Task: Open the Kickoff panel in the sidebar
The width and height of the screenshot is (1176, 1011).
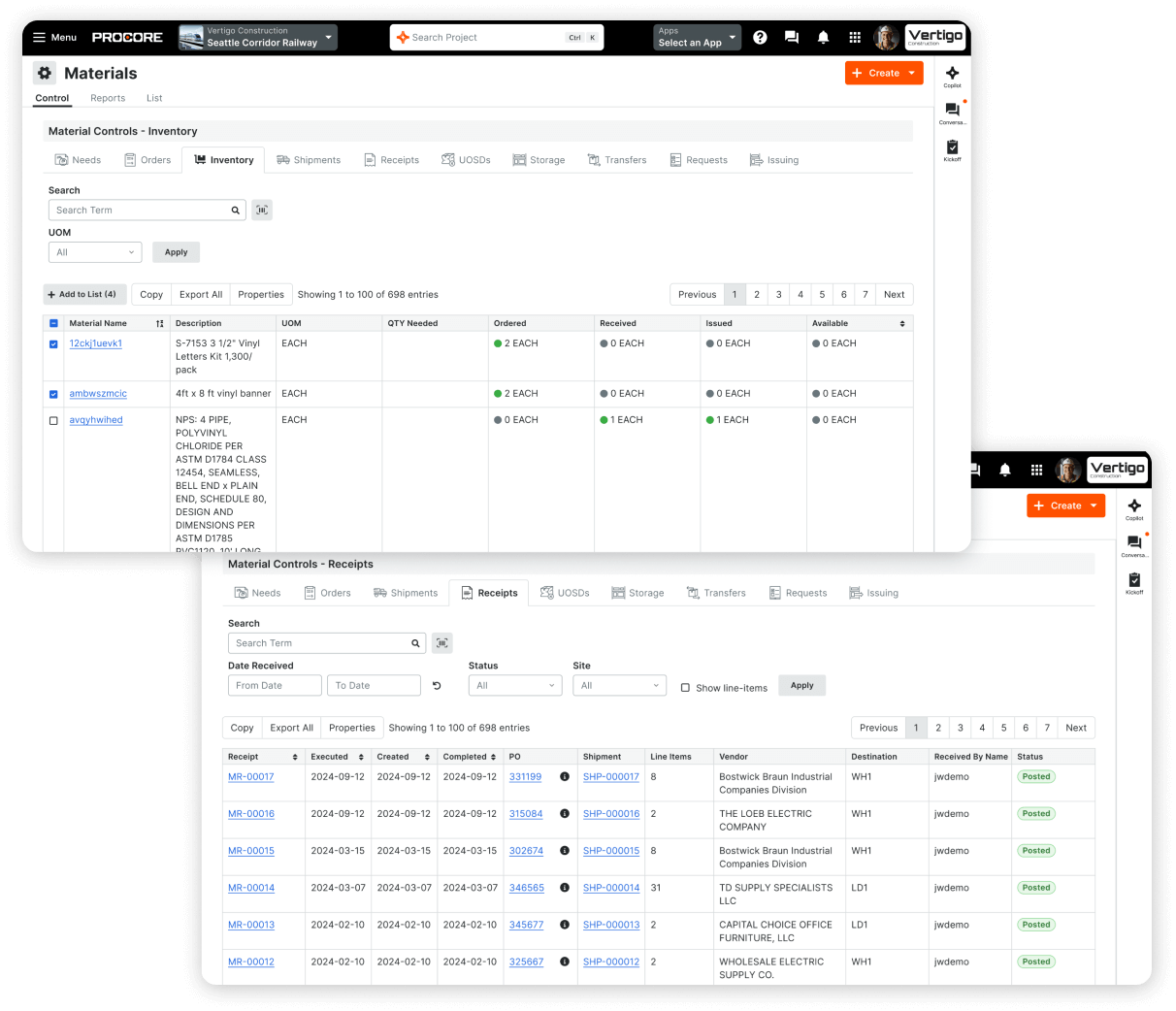Action: 952,147
